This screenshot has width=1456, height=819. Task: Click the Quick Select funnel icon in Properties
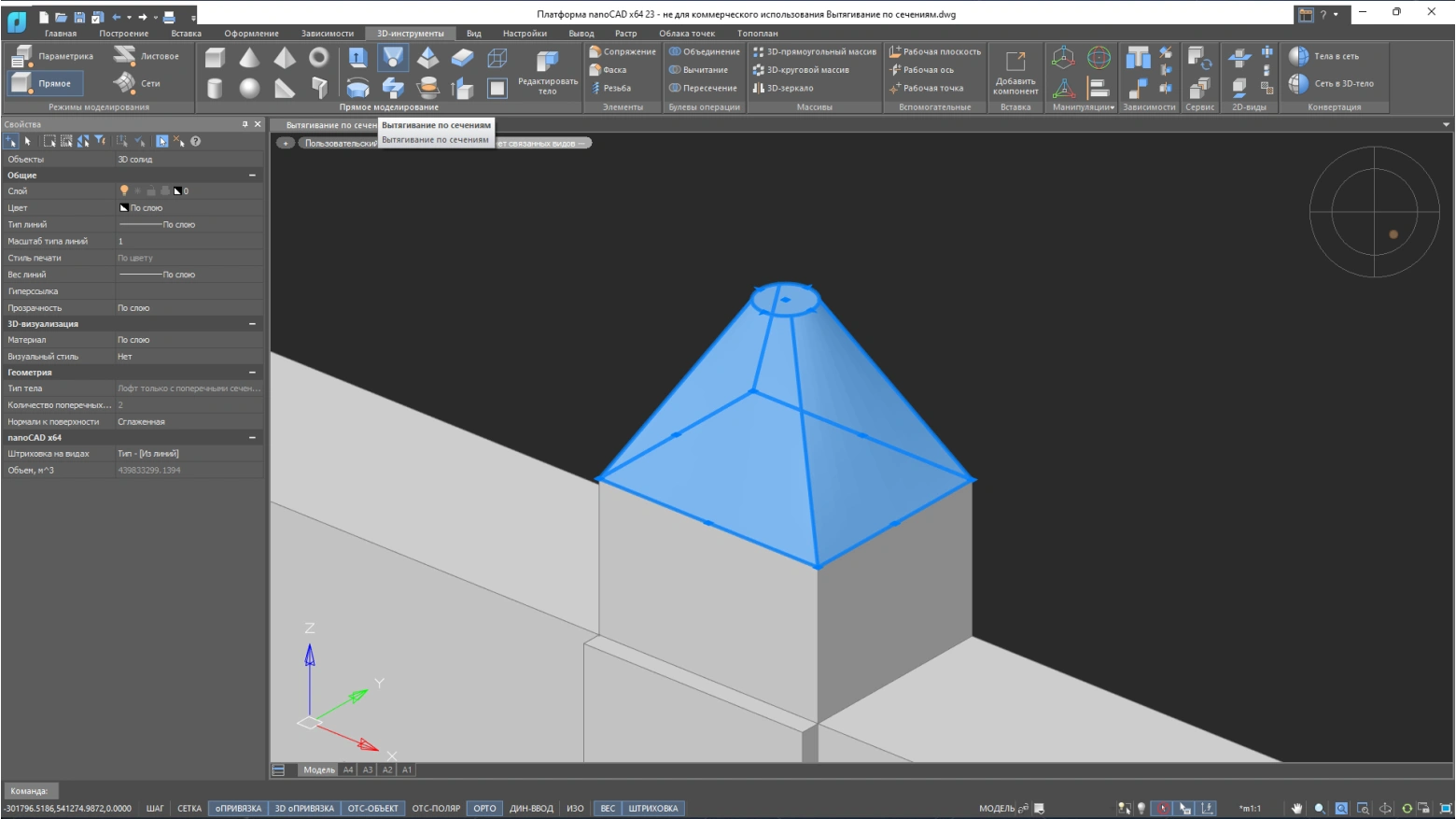(x=100, y=141)
